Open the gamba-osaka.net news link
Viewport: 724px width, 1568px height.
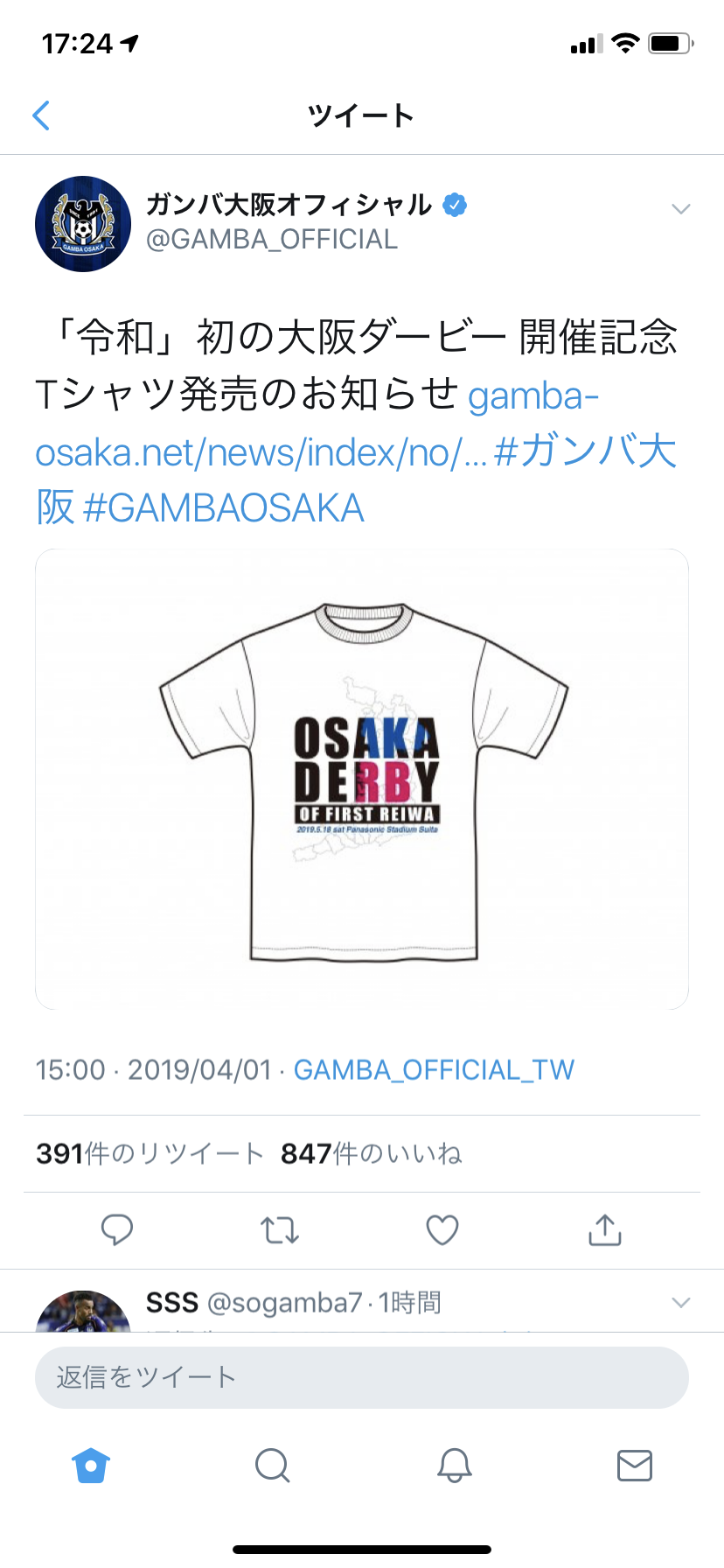(x=317, y=423)
